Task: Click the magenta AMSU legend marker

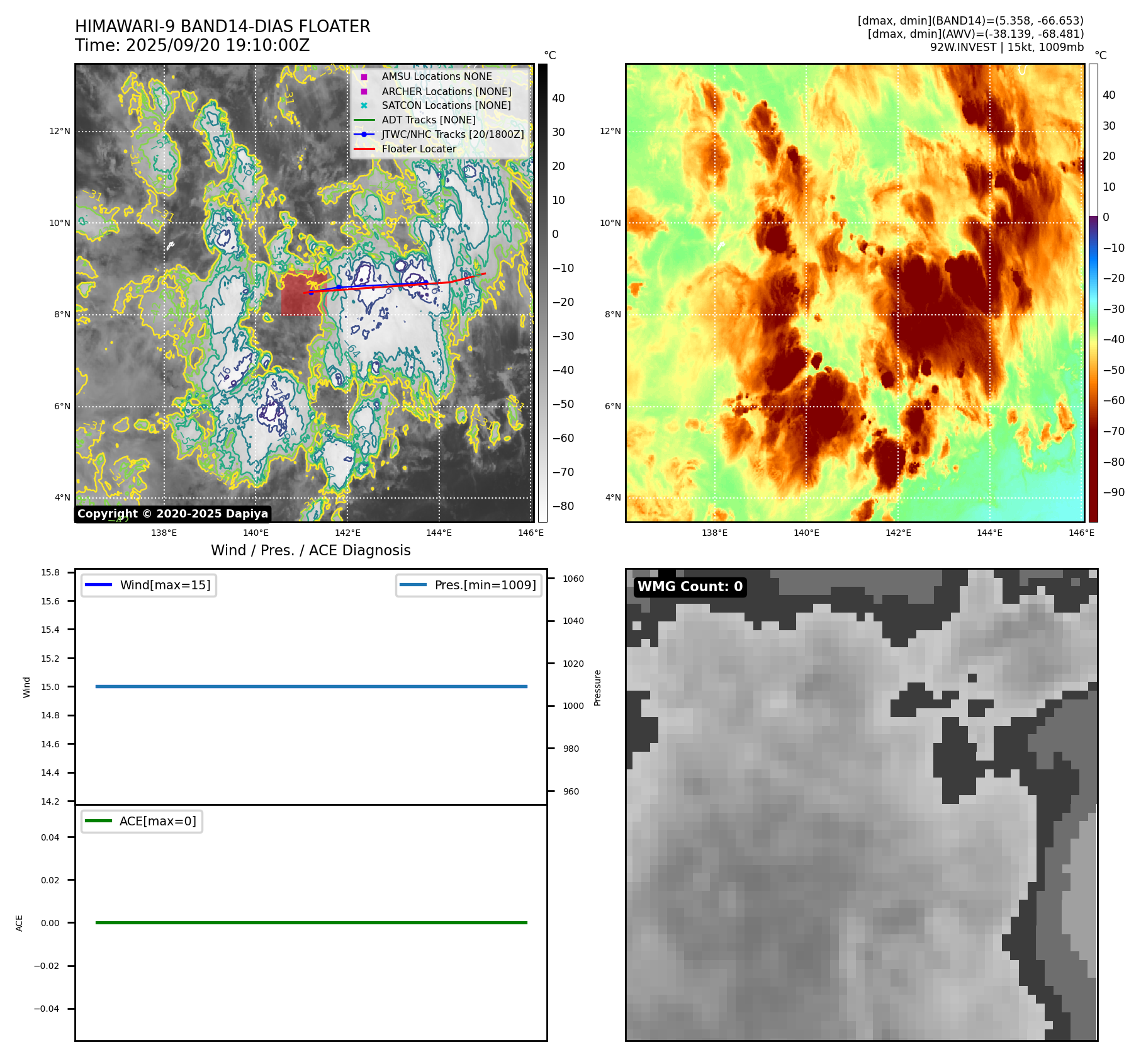Action: click(364, 77)
